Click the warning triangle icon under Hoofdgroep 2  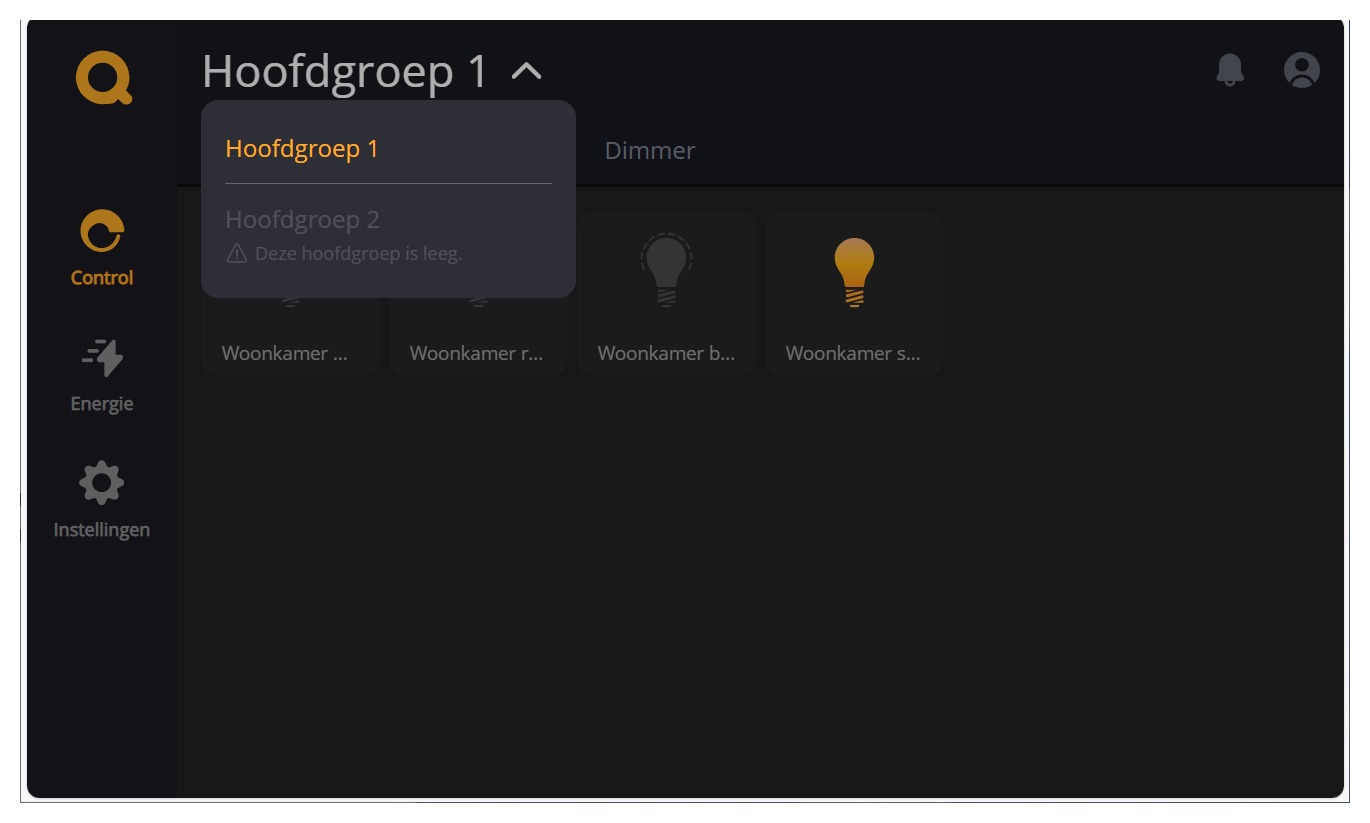(x=237, y=254)
